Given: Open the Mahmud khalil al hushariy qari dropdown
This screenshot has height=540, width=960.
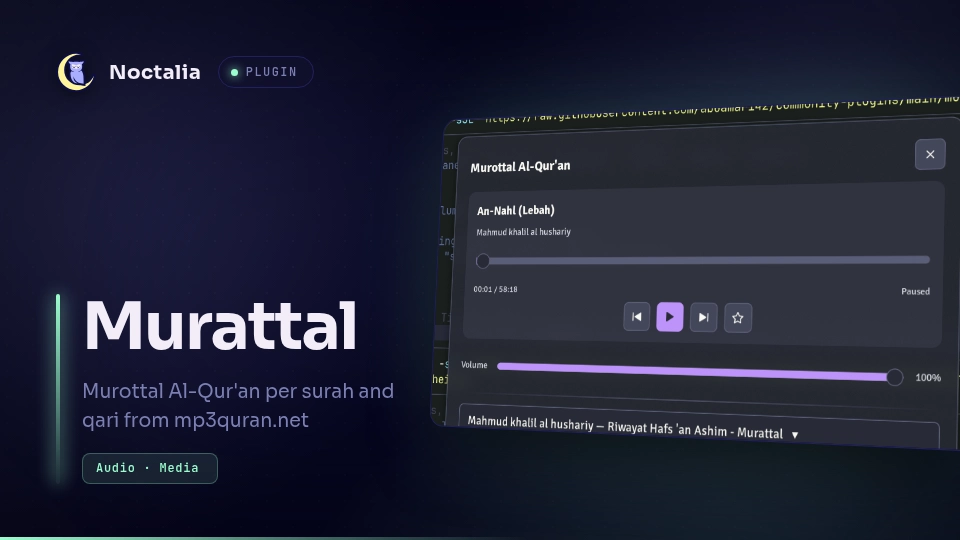Looking at the screenshot, I should 699,427.
